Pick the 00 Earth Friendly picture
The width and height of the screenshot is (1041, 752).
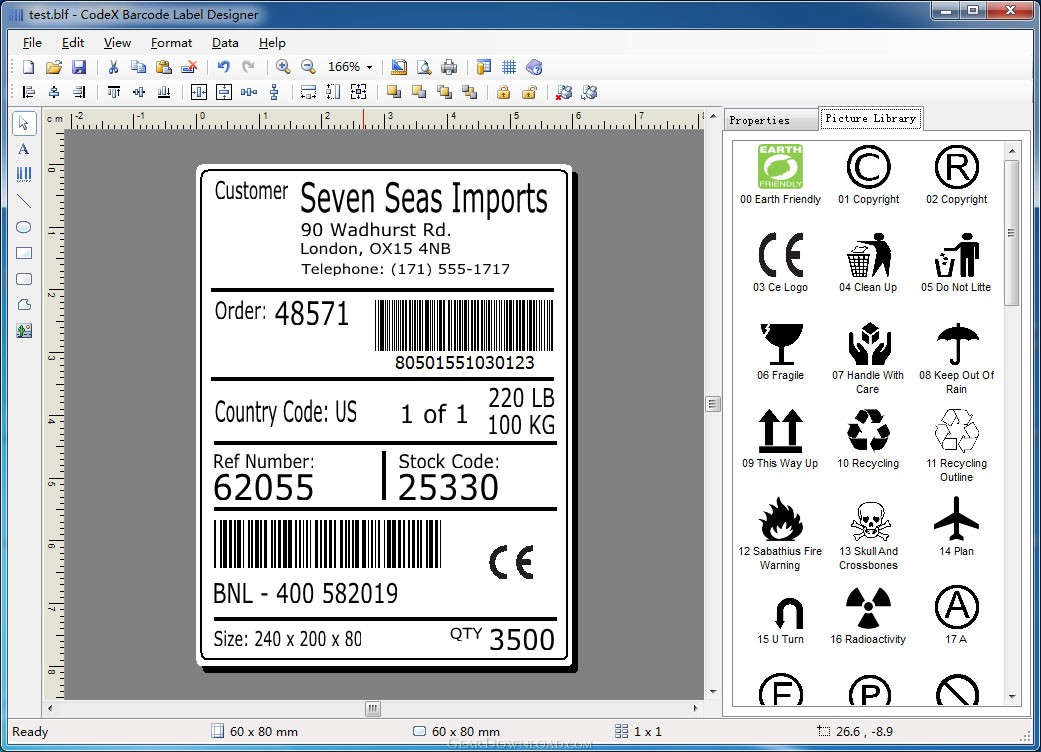[x=780, y=174]
